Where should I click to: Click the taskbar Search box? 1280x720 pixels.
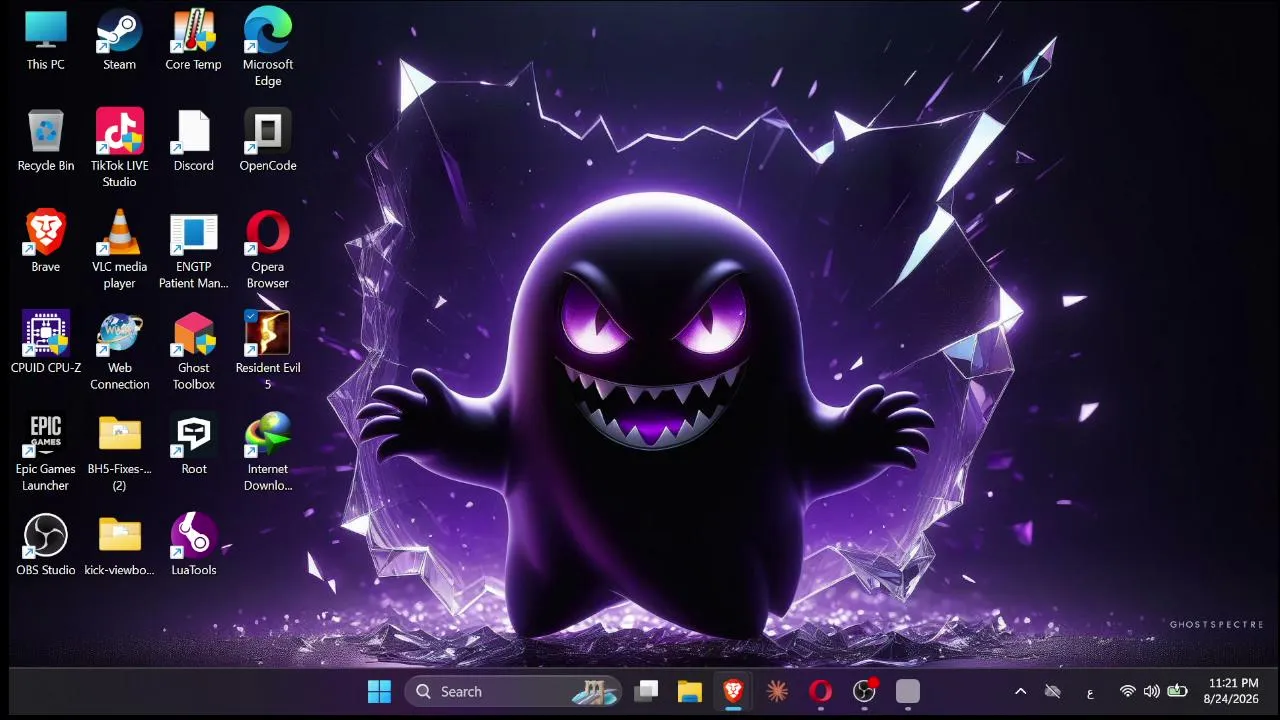point(513,691)
